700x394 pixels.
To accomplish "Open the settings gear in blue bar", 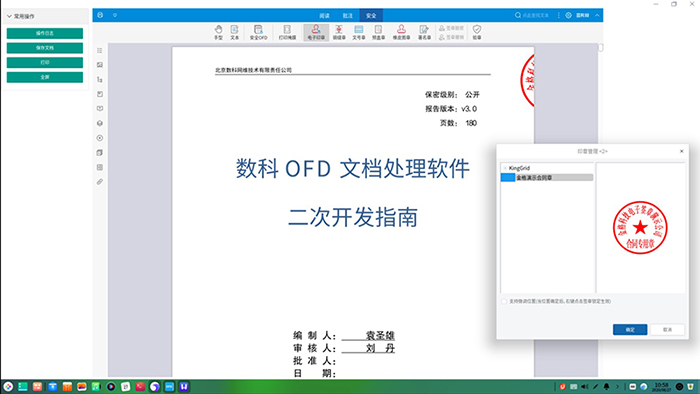I will pos(568,15).
